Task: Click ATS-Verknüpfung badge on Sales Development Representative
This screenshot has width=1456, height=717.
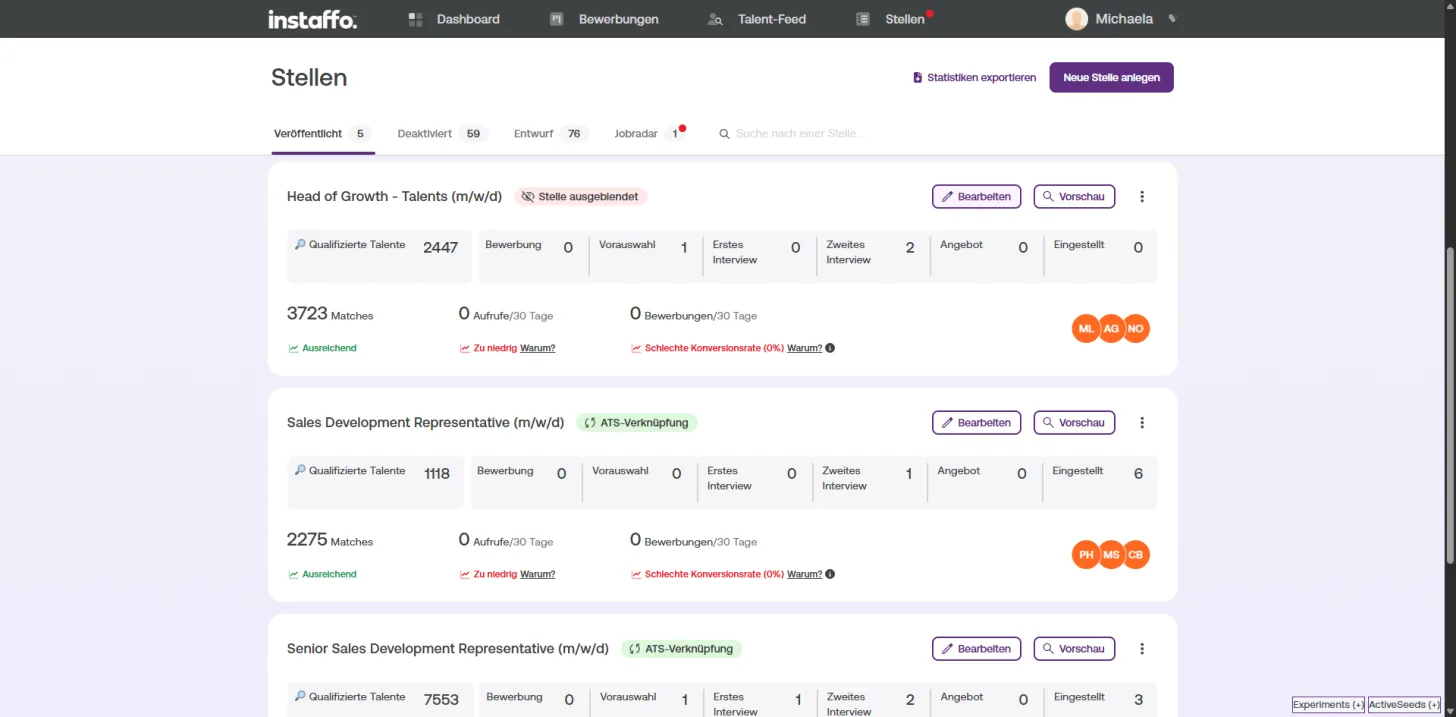Action: click(x=636, y=423)
